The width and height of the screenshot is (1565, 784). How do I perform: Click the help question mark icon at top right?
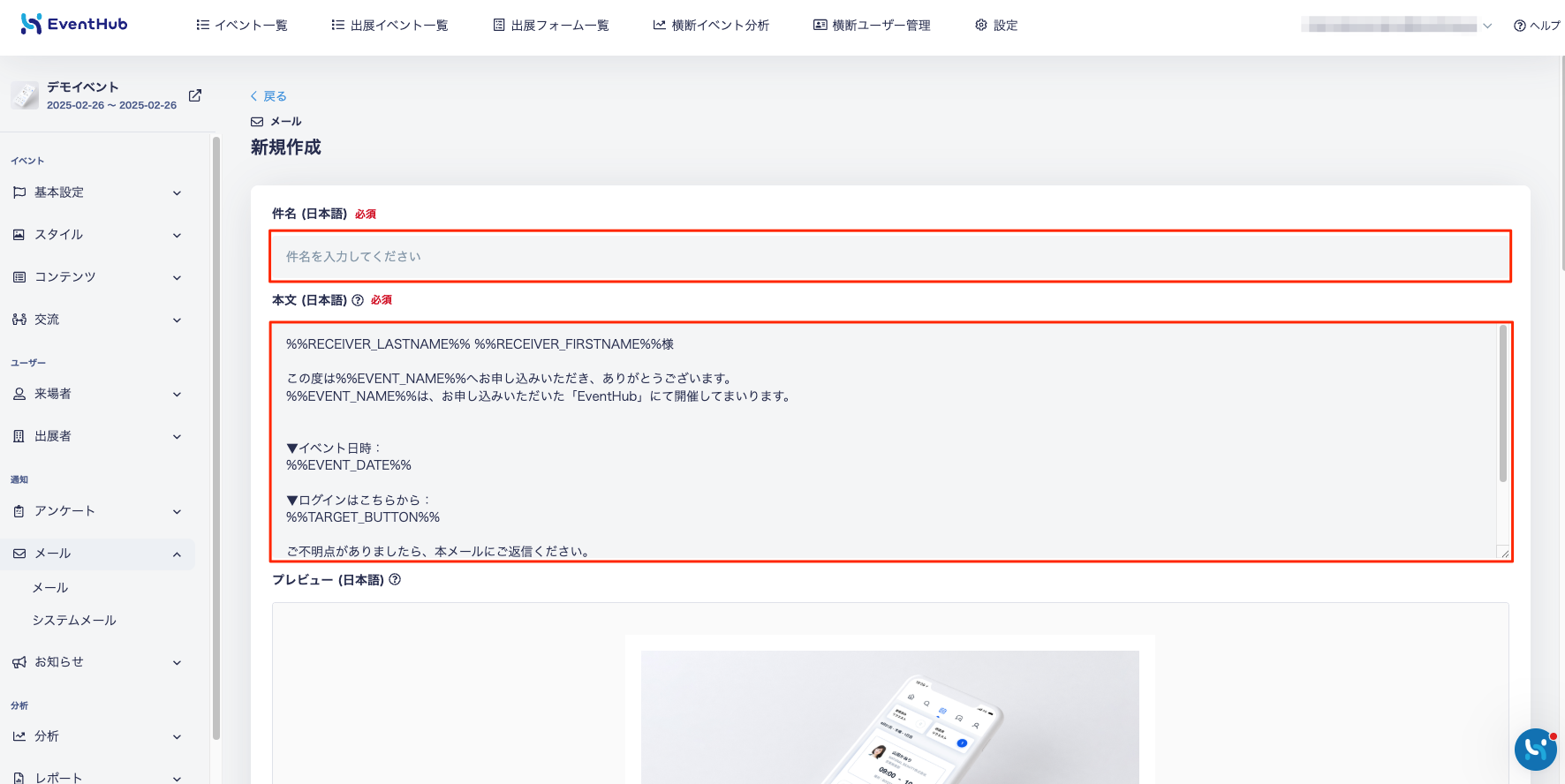(1520, 26)
